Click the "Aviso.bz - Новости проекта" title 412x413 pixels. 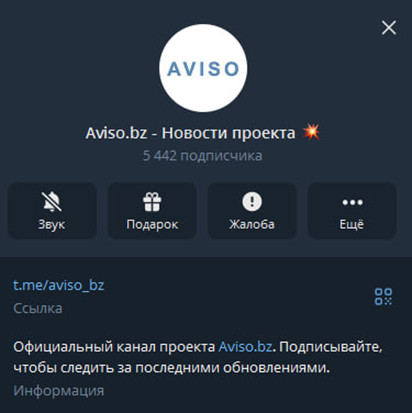[x=190, y=133]
